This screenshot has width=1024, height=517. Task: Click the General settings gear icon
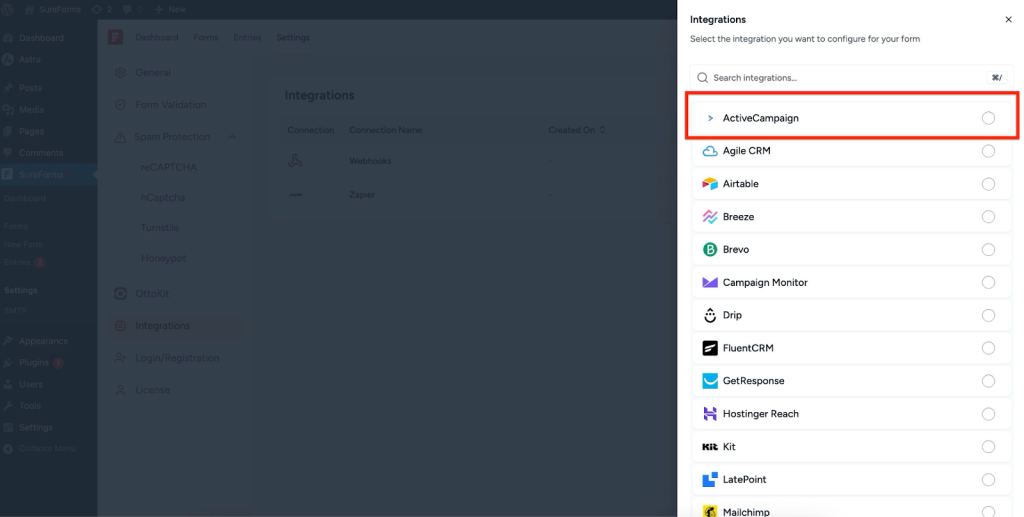tap(120, 72)
